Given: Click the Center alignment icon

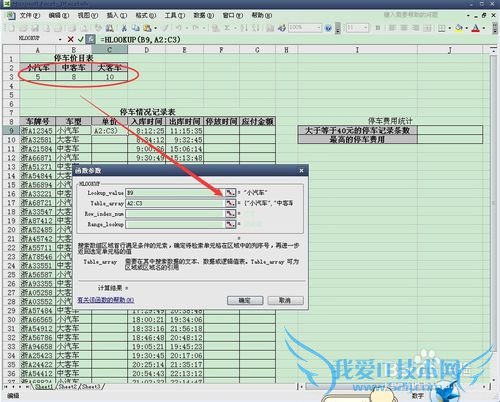Looking at the screenshot, I should coord(404,28).
